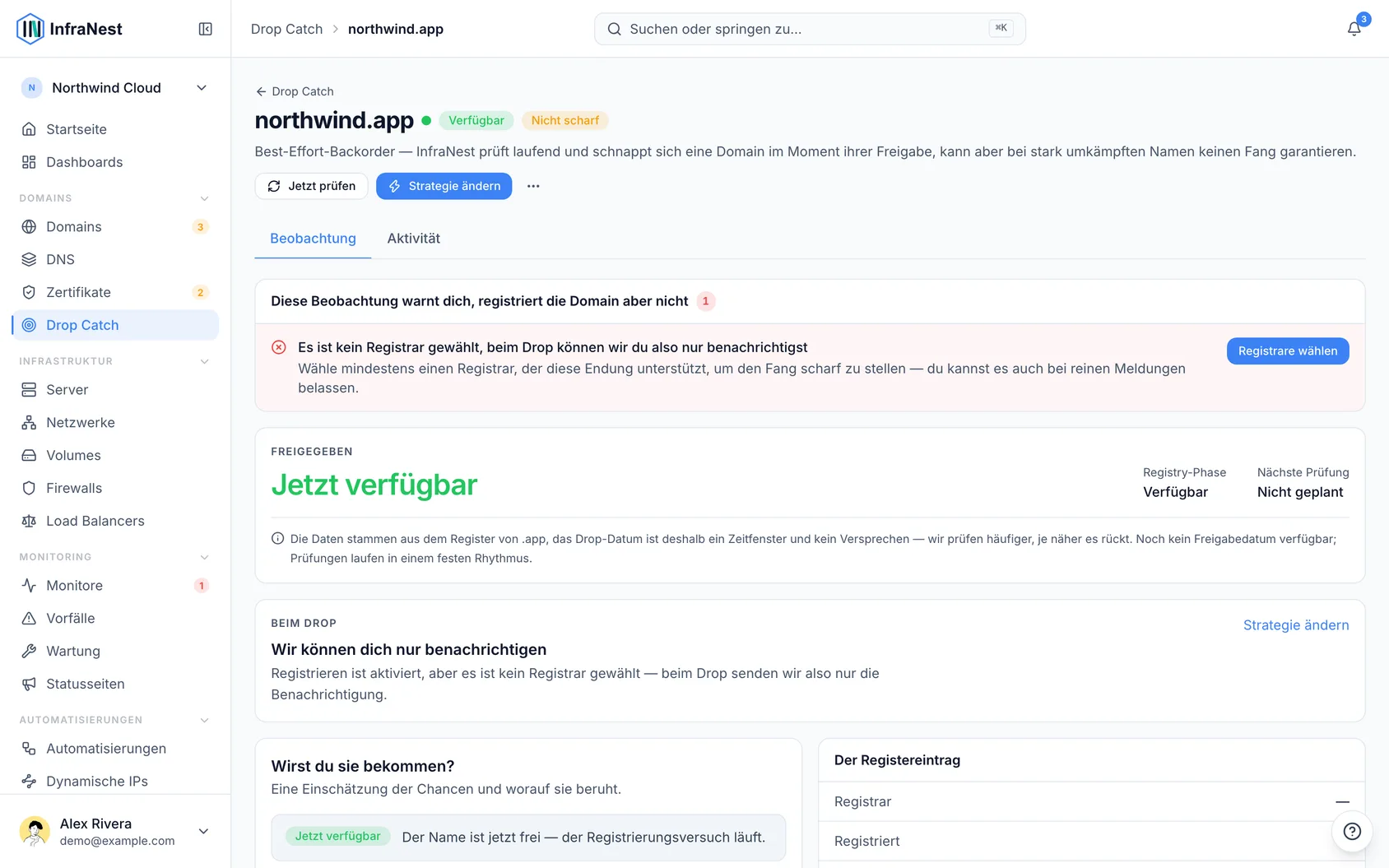Open Zertifikate in the sidebar
Viewport: 1389px width, 868px height.
pyautogui.click(x=115, y=292)
